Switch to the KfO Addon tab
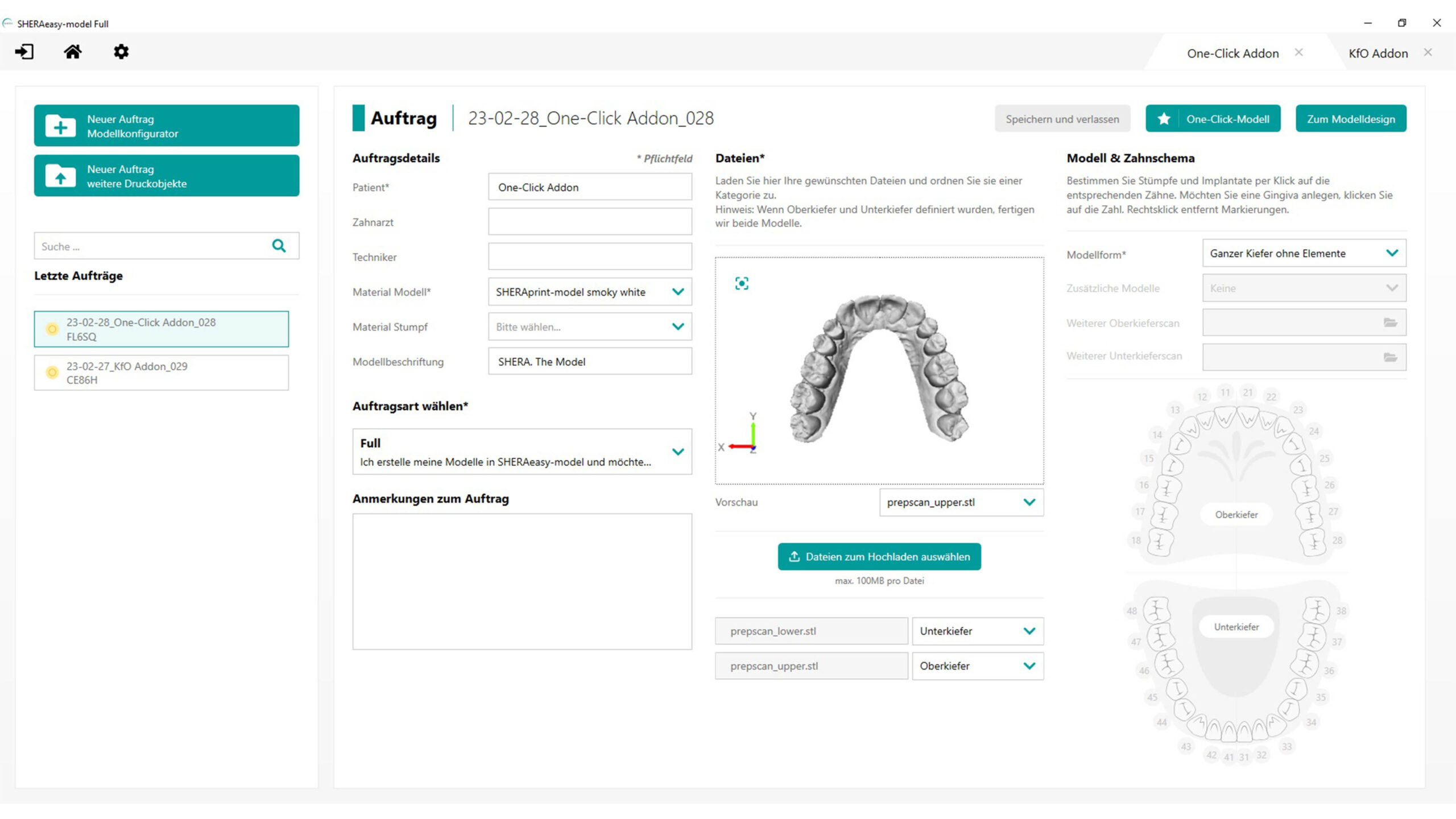 pos(1378,53)
